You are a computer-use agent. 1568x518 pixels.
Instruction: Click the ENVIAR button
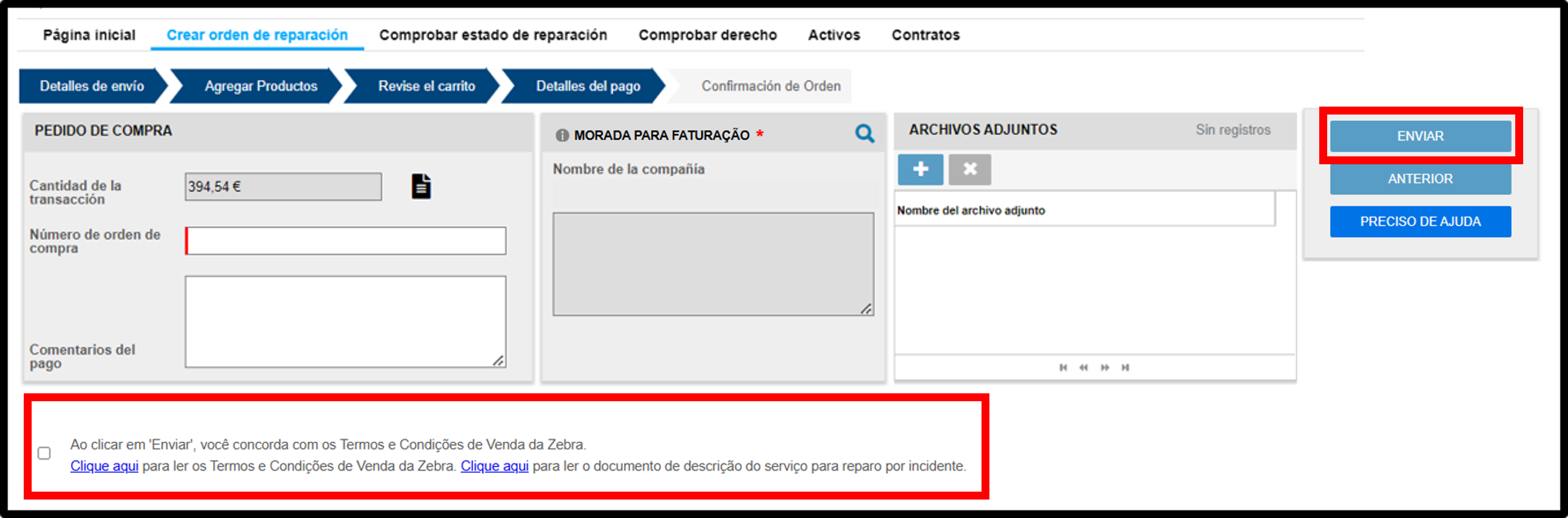[x=1420, y=136]
